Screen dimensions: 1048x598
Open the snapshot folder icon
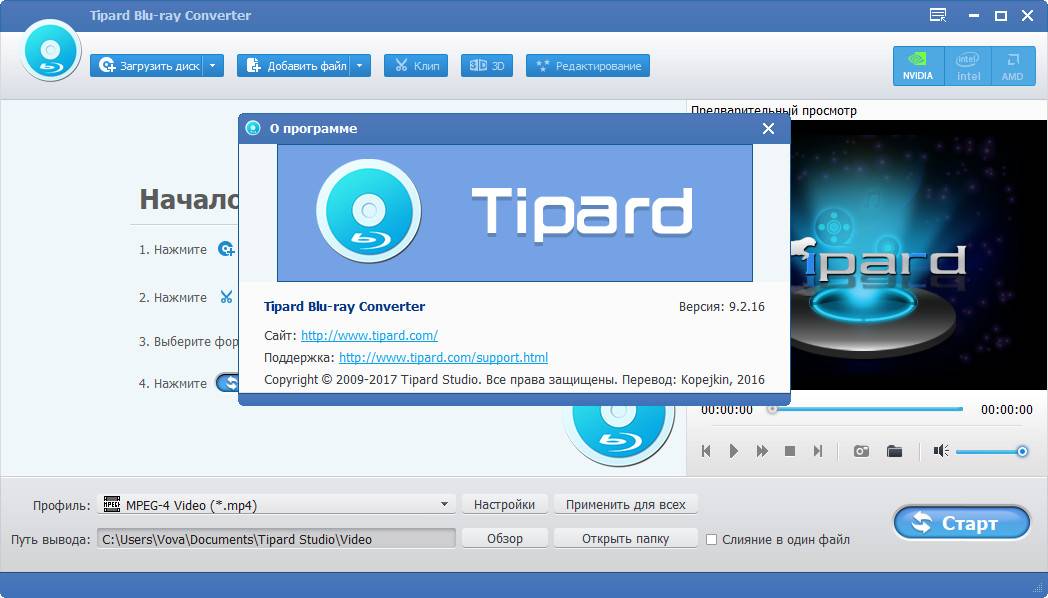[894, 451]
